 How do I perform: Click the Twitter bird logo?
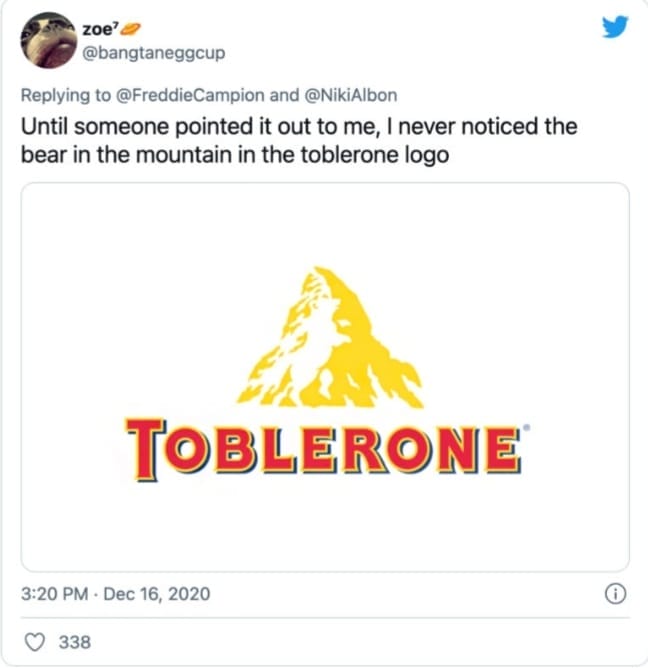[615, 29]
